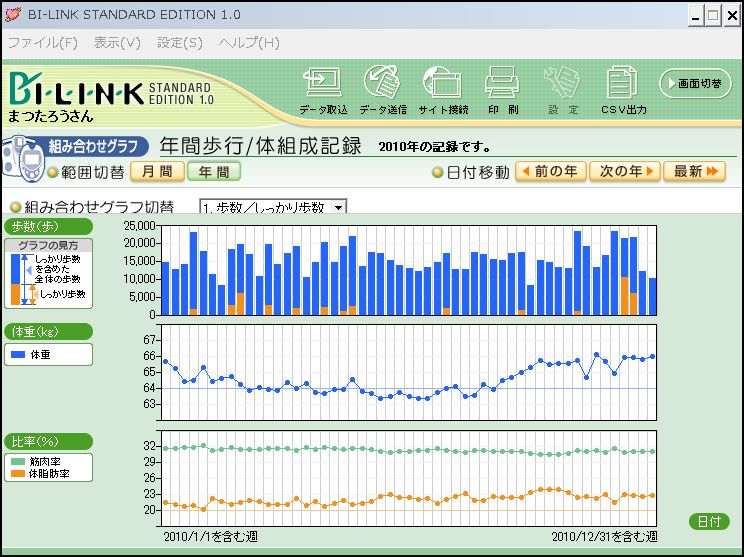This screenshot has width=744, height=557.
Task: Click the green 筋肉率 legend swatch
Action: tap(18, 462)
